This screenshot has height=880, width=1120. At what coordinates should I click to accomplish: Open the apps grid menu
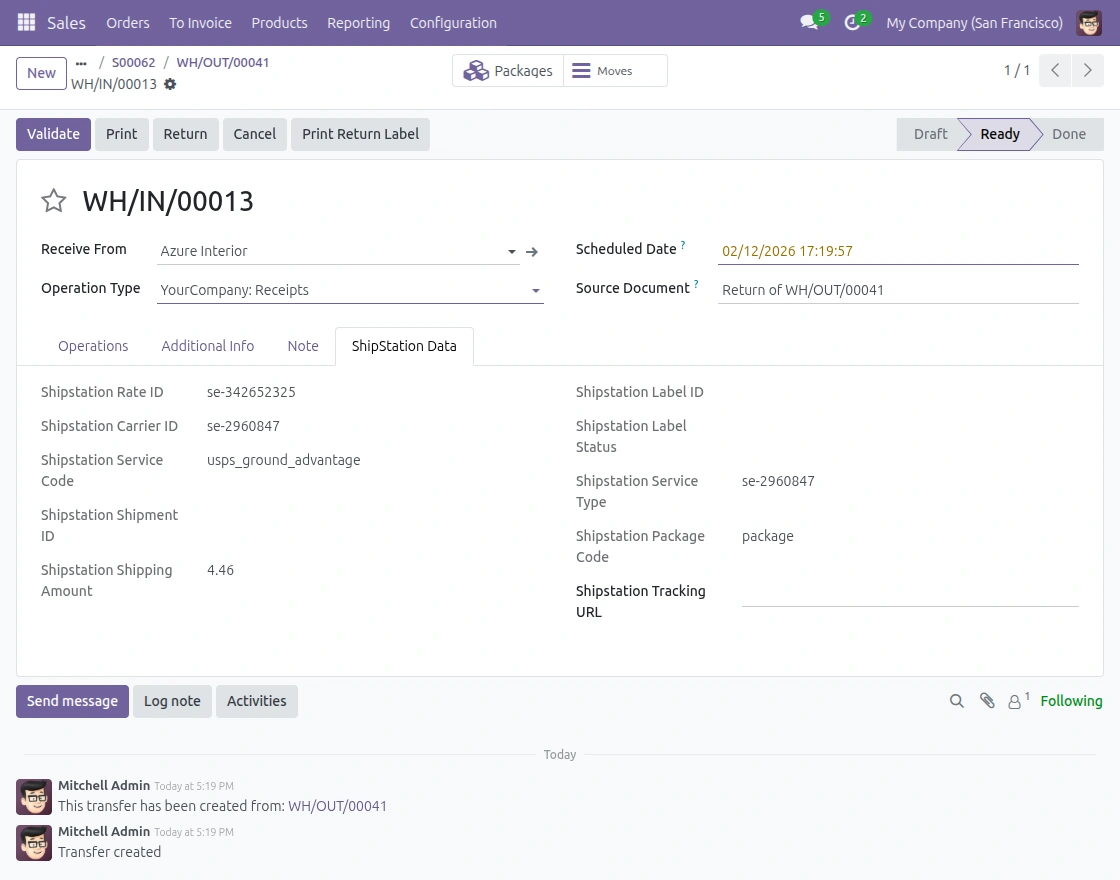(x=26, y=22)
